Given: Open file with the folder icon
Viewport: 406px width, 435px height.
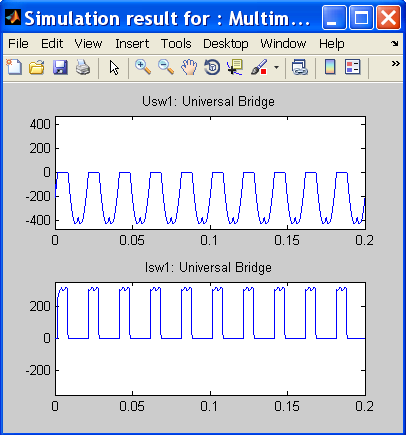Looking at the screenshot, I should tap(37, 67).
